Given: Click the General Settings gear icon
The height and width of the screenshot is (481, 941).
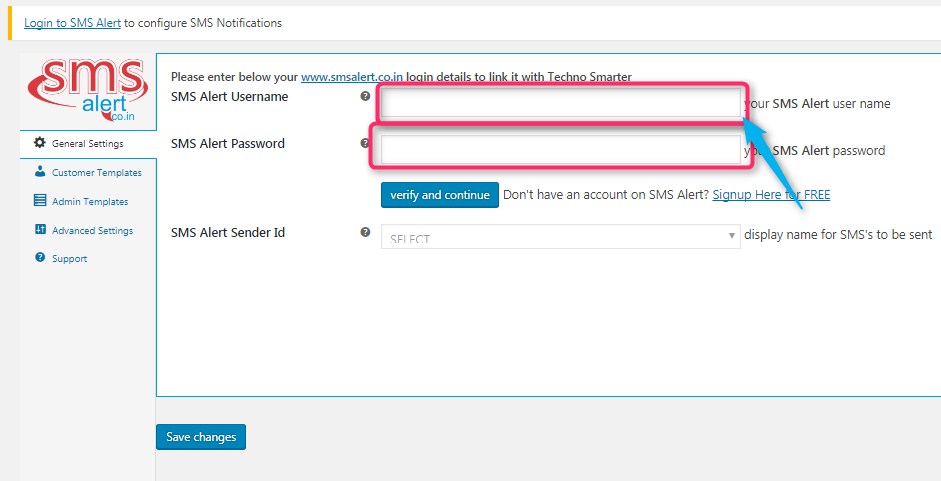Looking at the screenshot, I should (40, 143).
